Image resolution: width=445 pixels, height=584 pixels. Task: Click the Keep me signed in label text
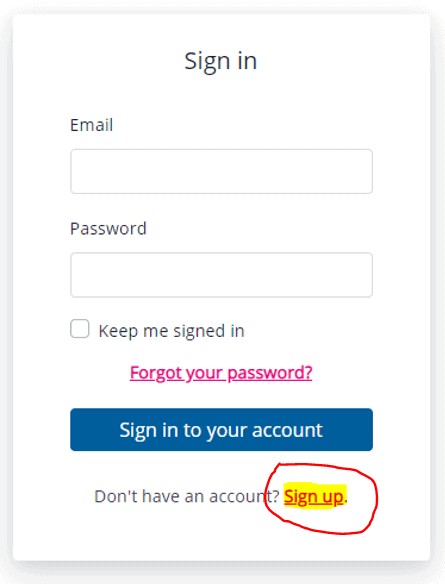pyautogui.click(x=171, y=331)
